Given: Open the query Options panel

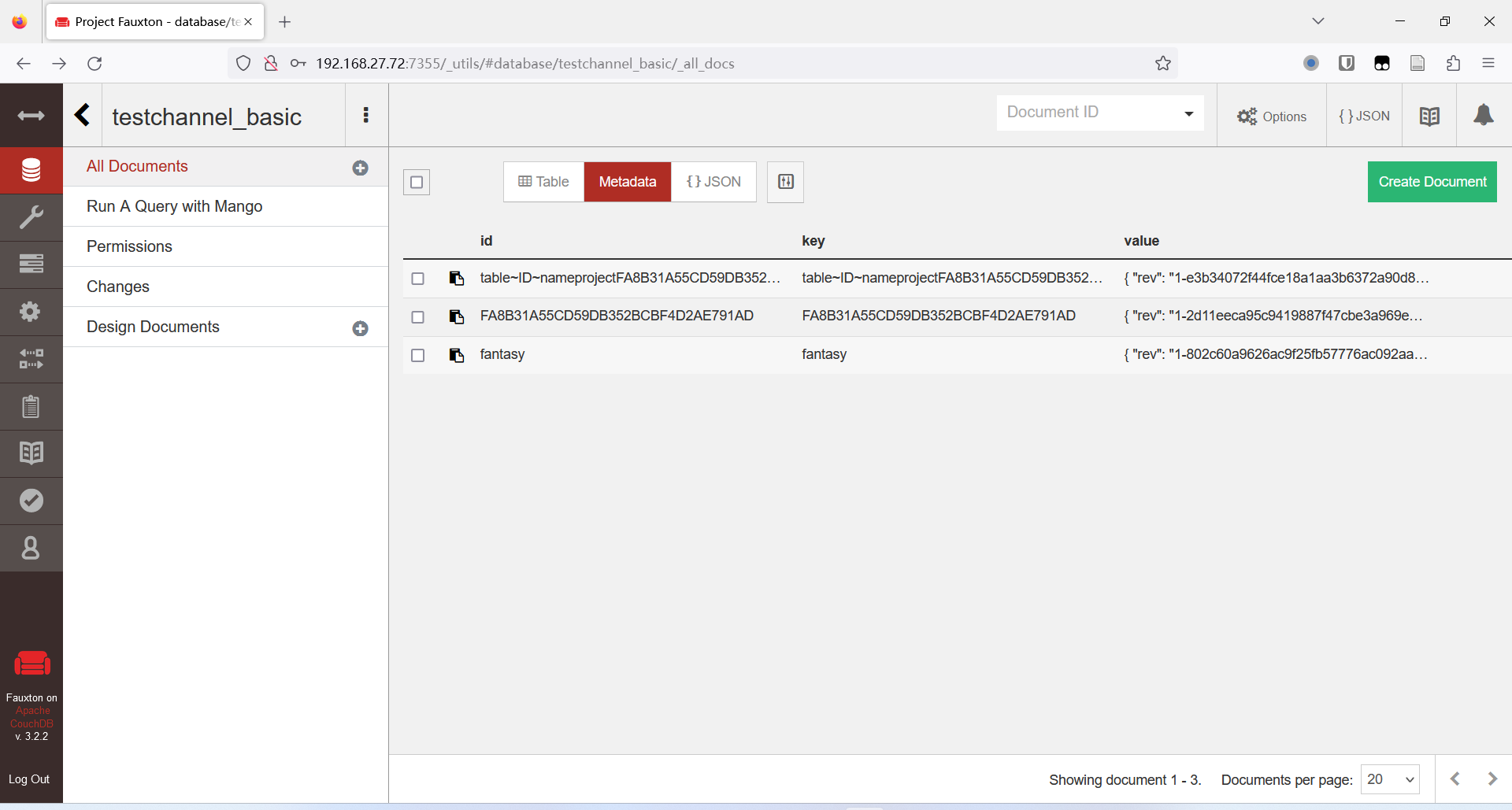Looking at the screenshot, I should pyautogui.click(x=1272, y=117).
